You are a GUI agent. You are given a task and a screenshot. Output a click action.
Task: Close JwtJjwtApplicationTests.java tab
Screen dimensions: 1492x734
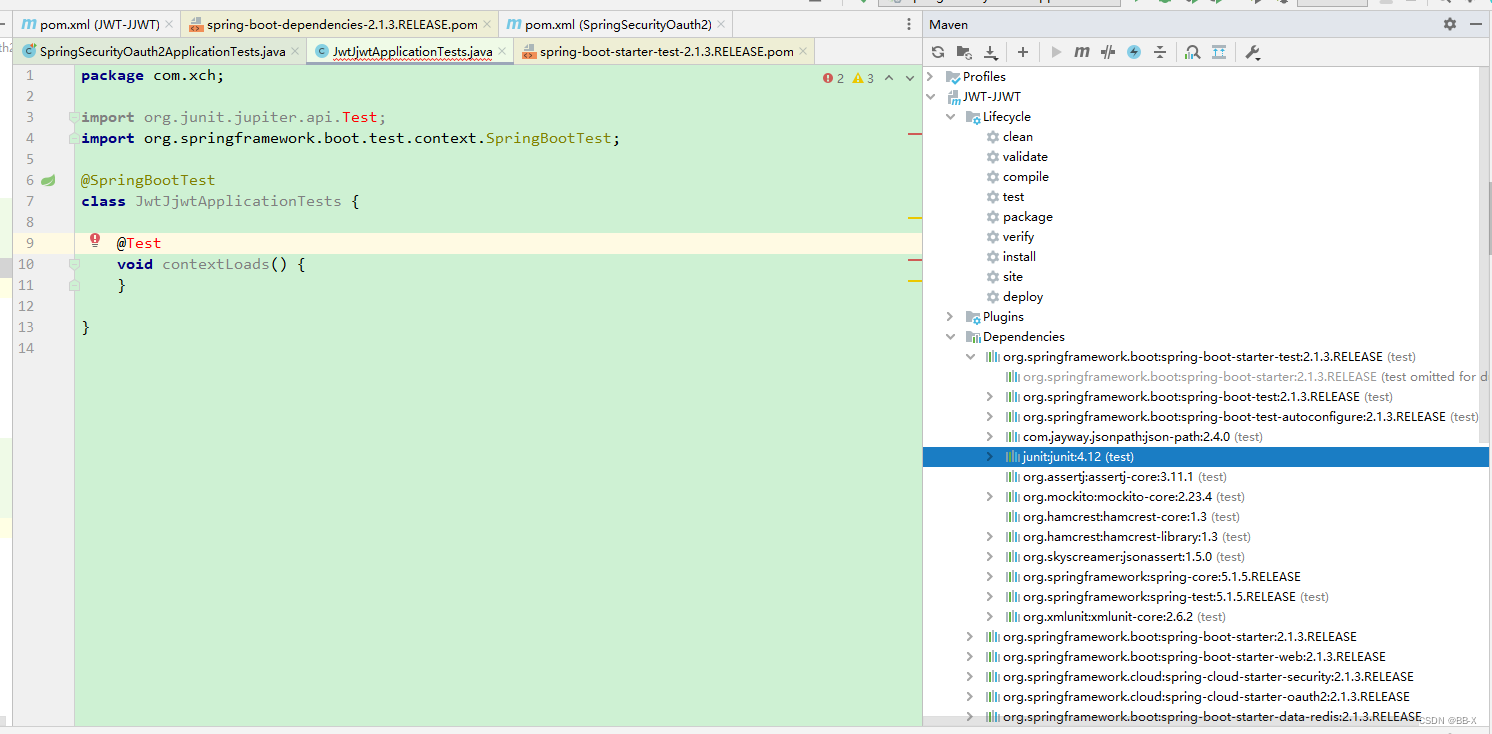pyautogui.click(x=502, y=51)
